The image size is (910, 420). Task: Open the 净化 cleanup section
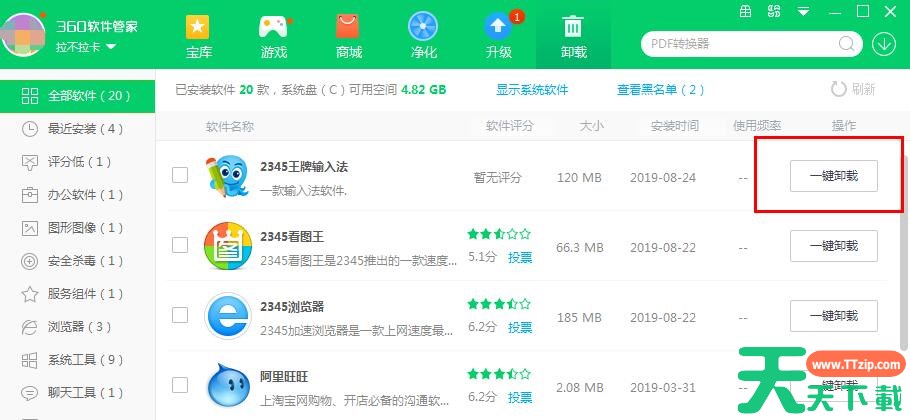tap(423, 36)
